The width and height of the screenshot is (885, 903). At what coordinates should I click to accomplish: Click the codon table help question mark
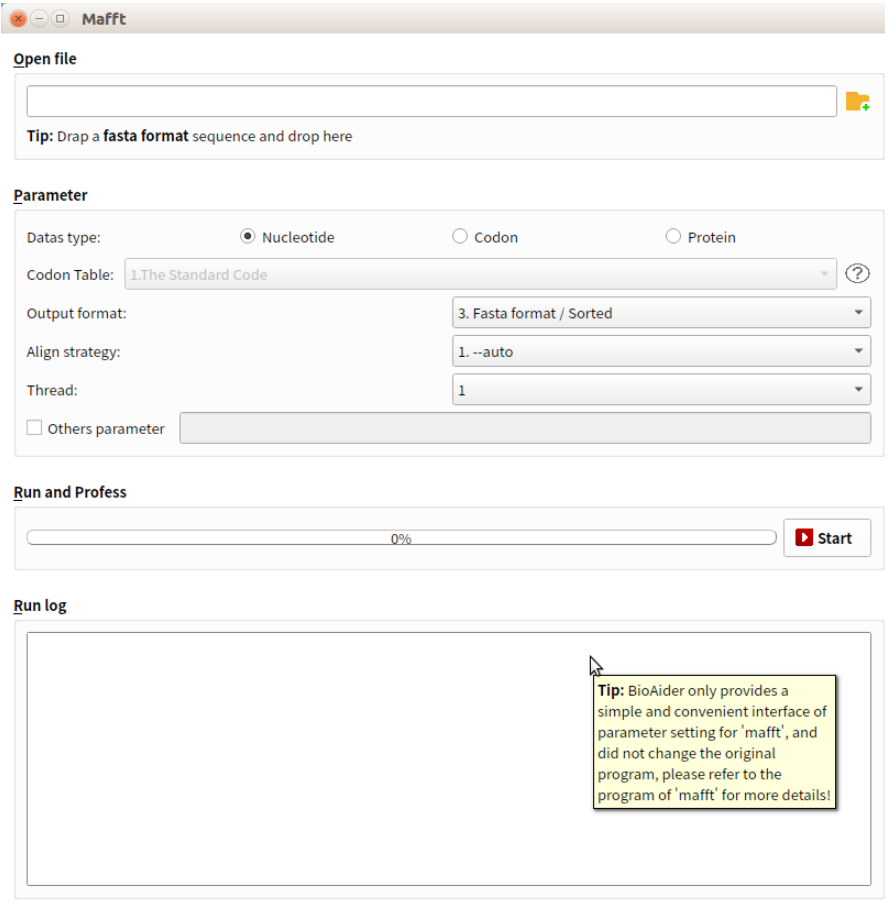[857, 274]
